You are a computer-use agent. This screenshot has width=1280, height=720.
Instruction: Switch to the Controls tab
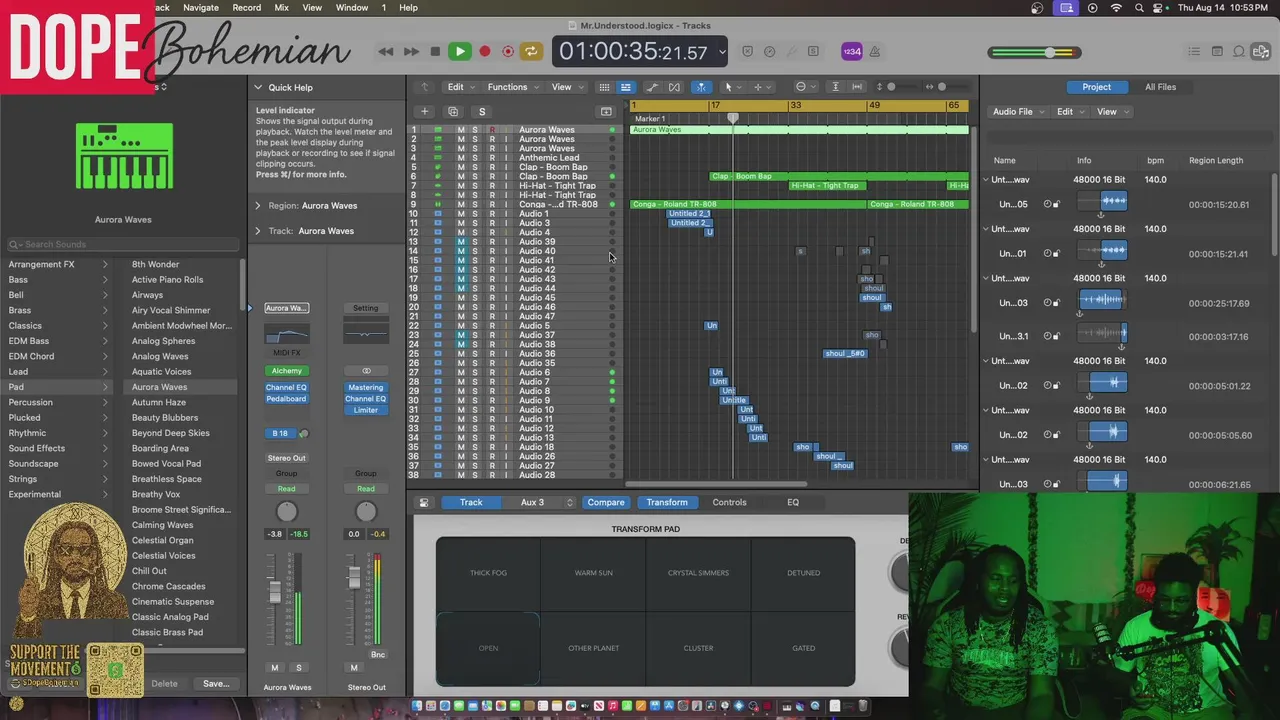tap(729, 503)
